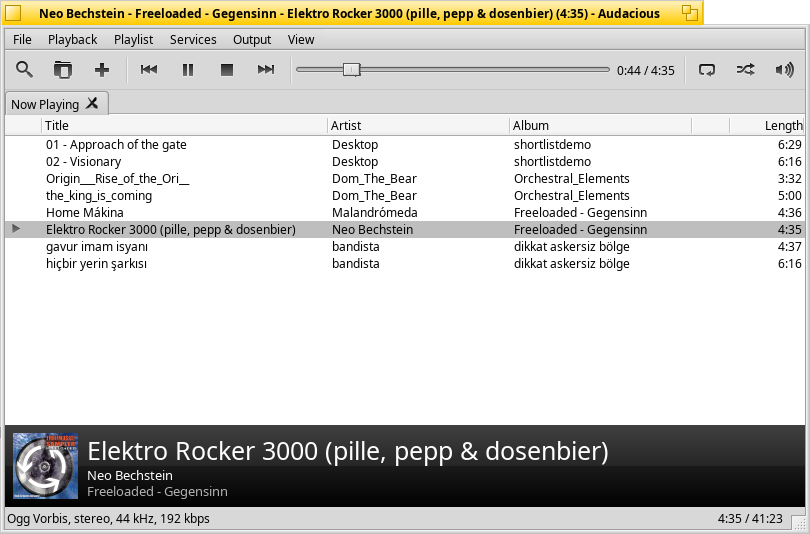810x534 pixels.
Task: Click Freeloaded - Gegensinn album in info bar
Action: 157,492
